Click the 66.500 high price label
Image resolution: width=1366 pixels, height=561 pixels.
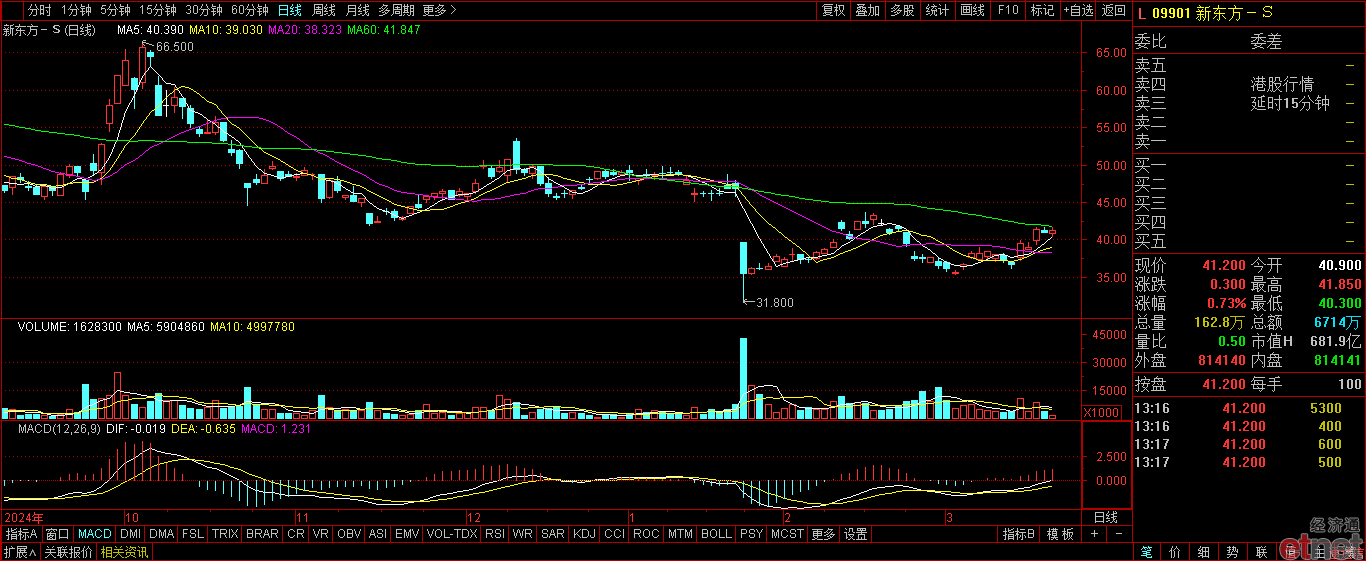pyautogui.click(x=175, y=47)
